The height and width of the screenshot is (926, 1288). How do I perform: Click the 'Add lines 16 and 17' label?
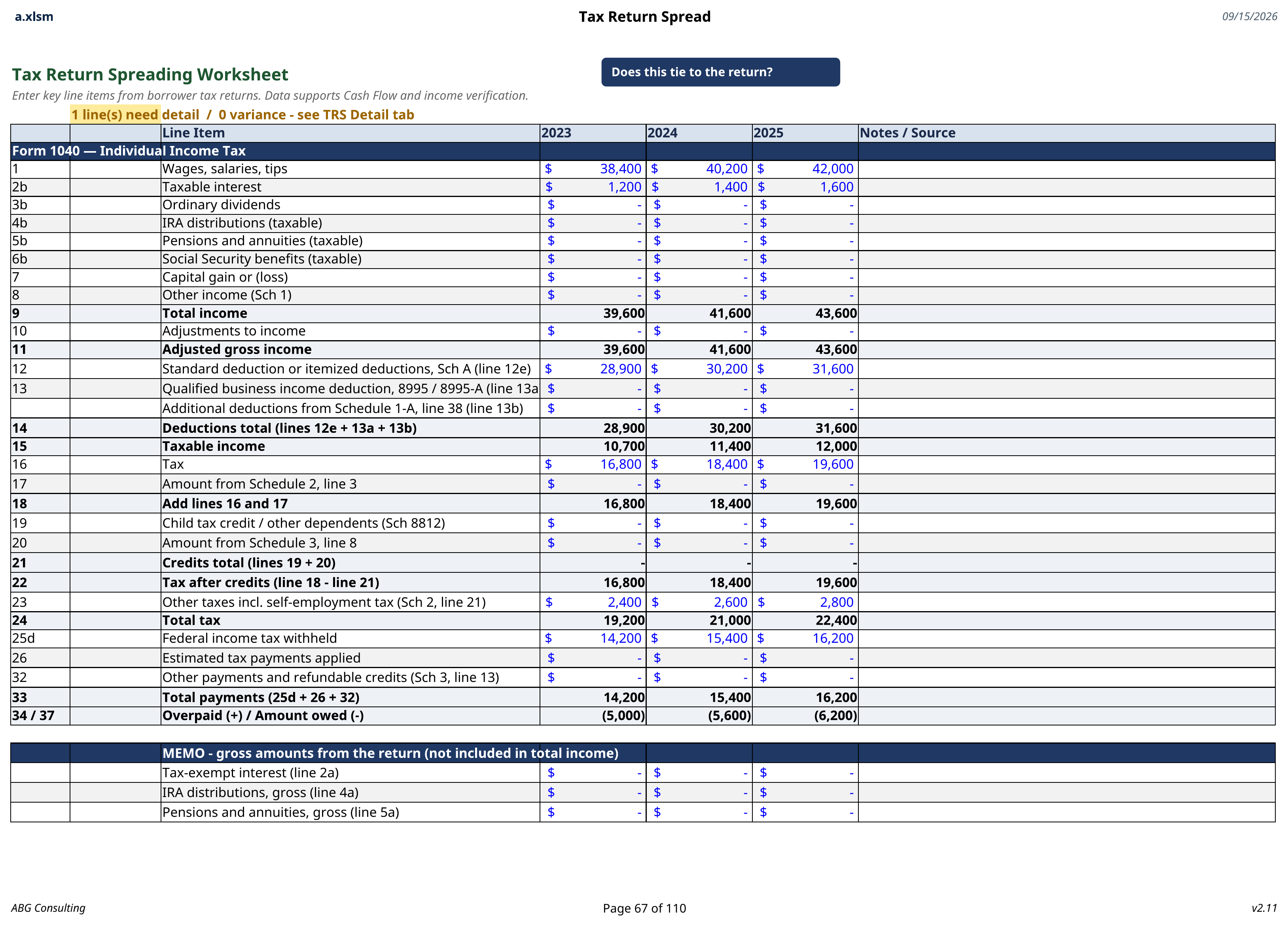pyautogui.click(x=225, y=504)
